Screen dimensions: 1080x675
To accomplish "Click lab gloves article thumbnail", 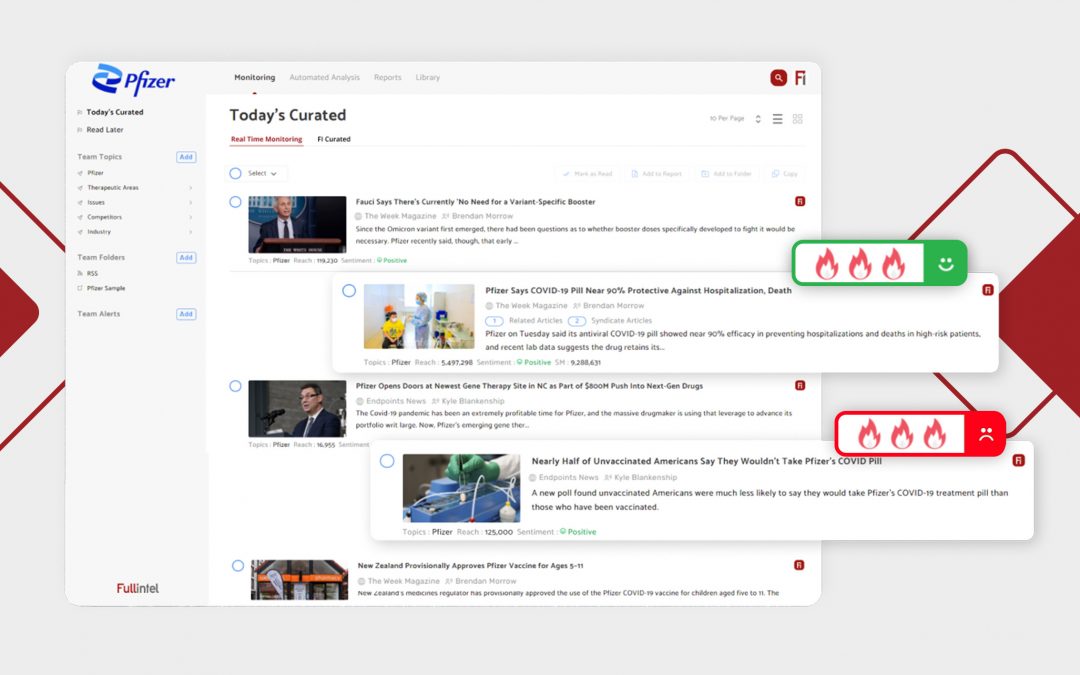I will tap(461, 488).
